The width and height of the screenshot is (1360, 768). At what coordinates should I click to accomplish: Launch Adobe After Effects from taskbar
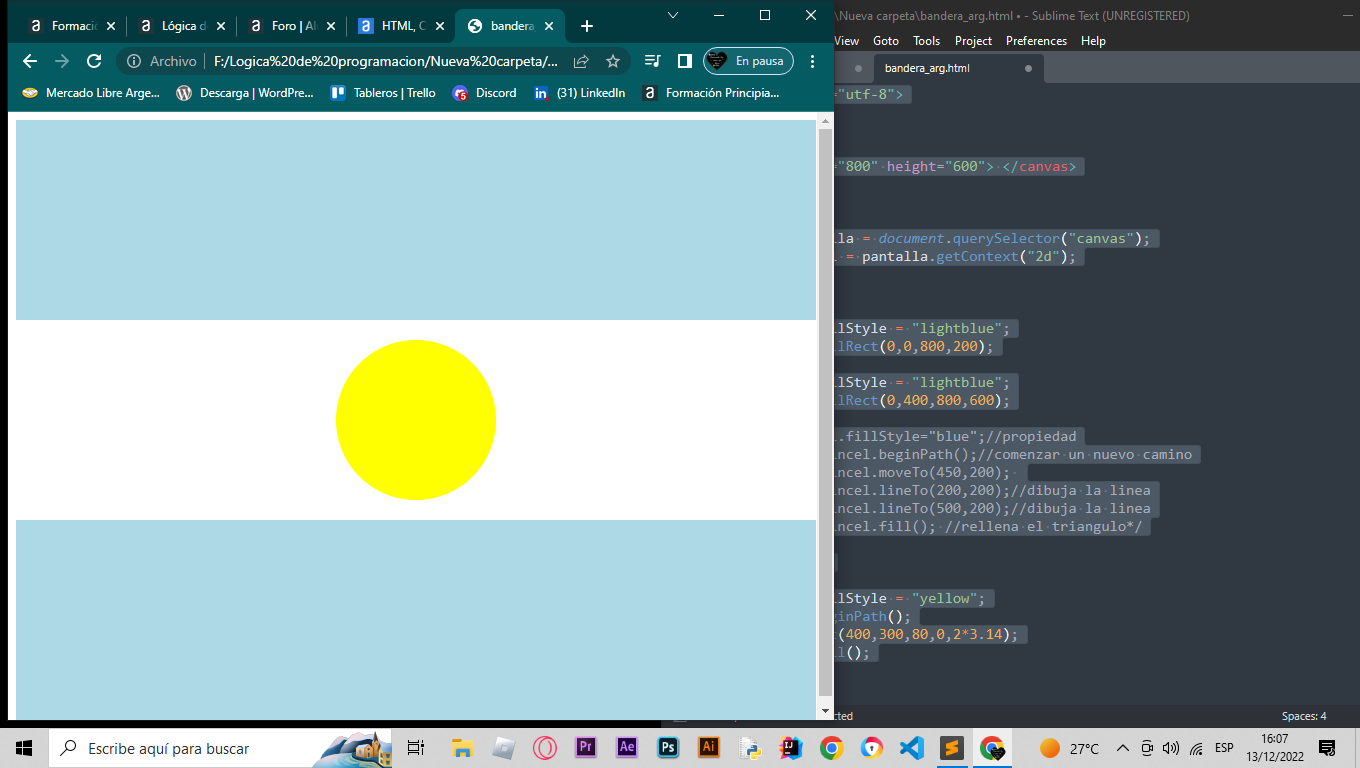[627, 747]
